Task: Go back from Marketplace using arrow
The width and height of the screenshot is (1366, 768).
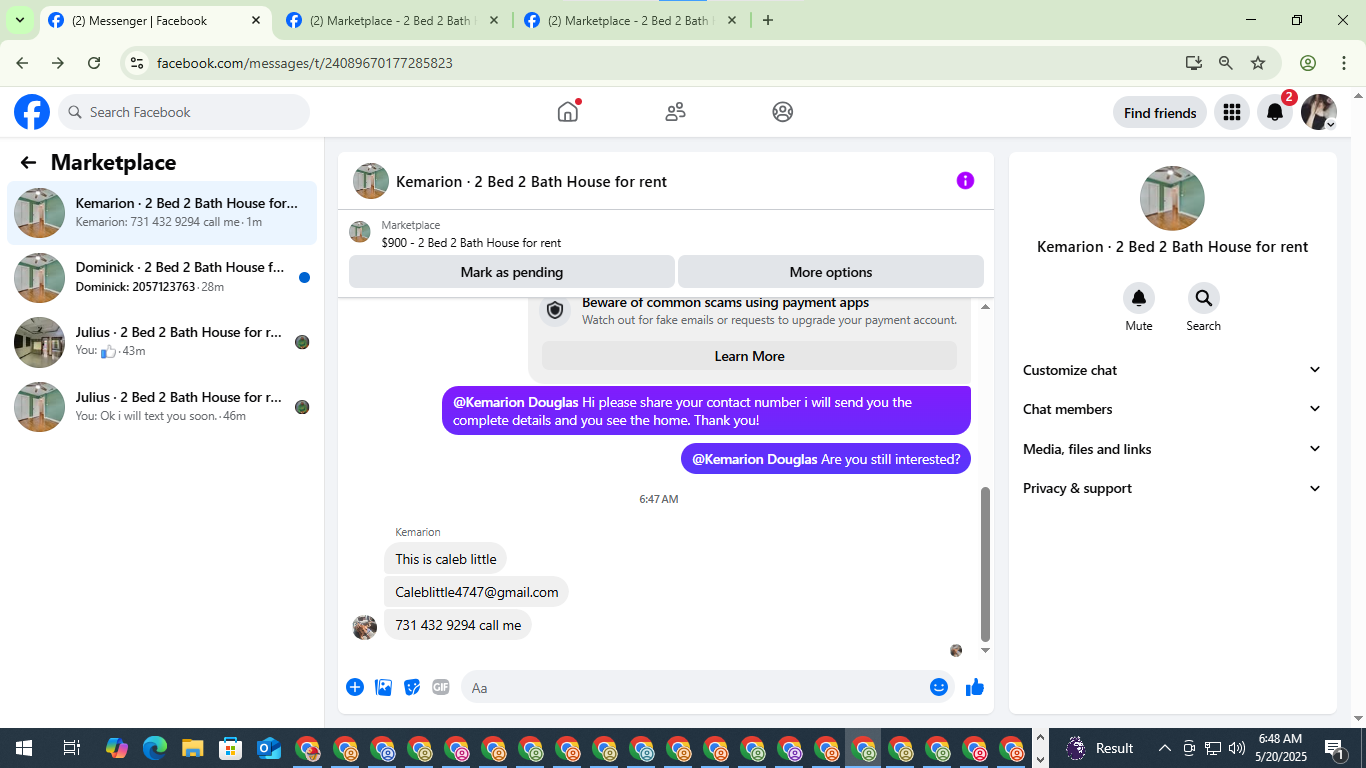Action: (x=28, y=163)
